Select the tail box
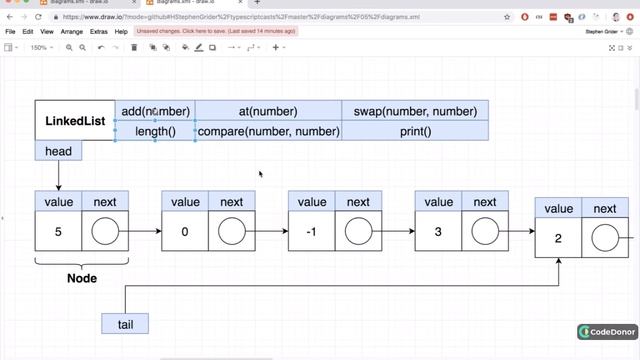Image resolution: width=640 pixels, height=360 pixels. (x=125, y=324)
